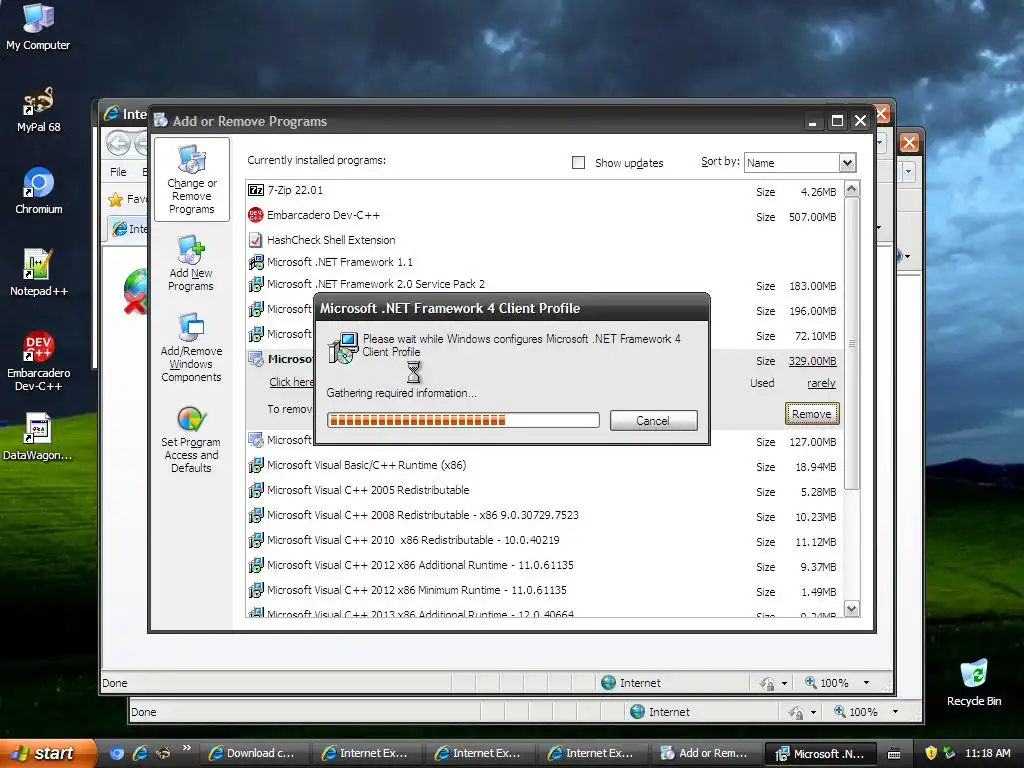
Task: Open the DataWagon desktop shortcut
Action: (37, 437)
